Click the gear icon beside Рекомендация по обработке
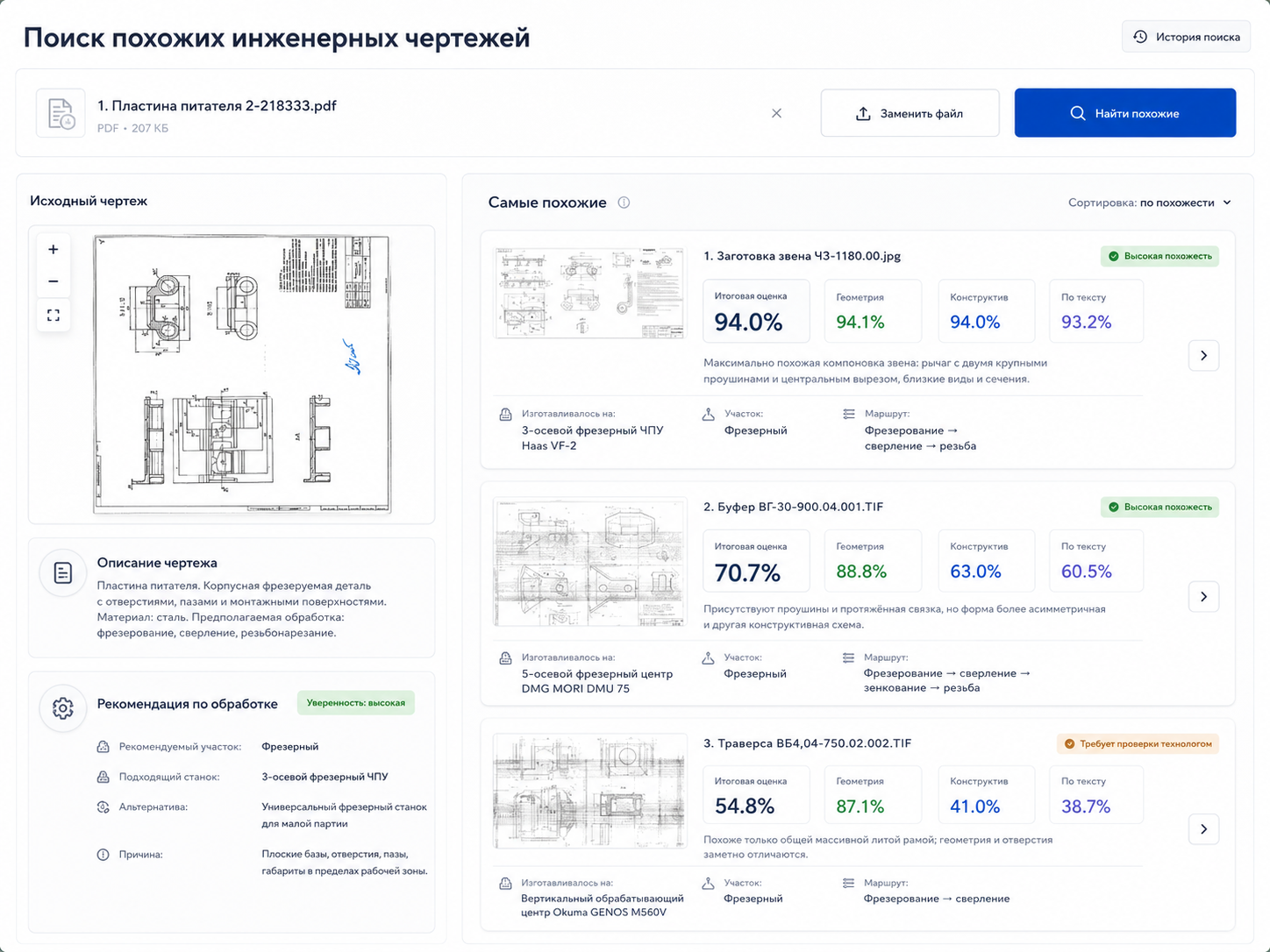This screenshot has height=952, width=1270. [x=63, y=708]
